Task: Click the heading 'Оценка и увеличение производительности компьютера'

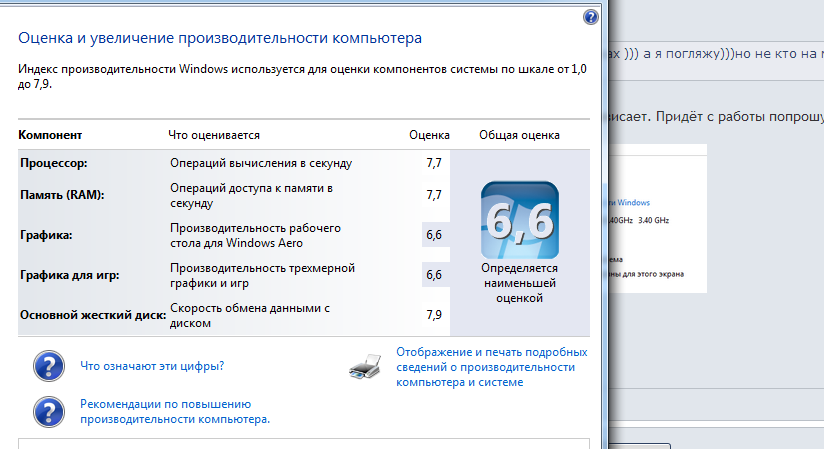Action: tap(220, 38)
